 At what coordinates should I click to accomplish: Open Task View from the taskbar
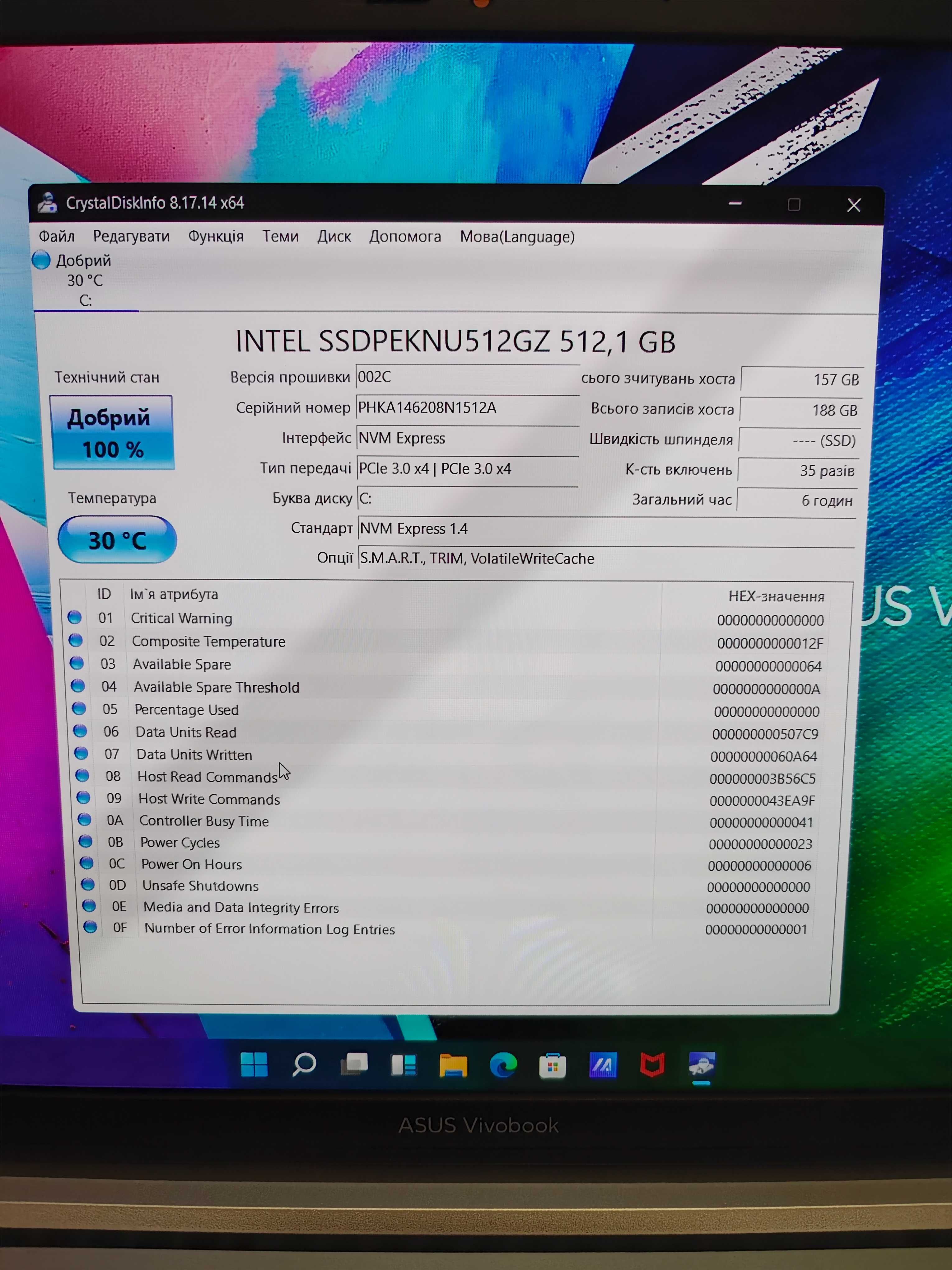point(354,1065)
